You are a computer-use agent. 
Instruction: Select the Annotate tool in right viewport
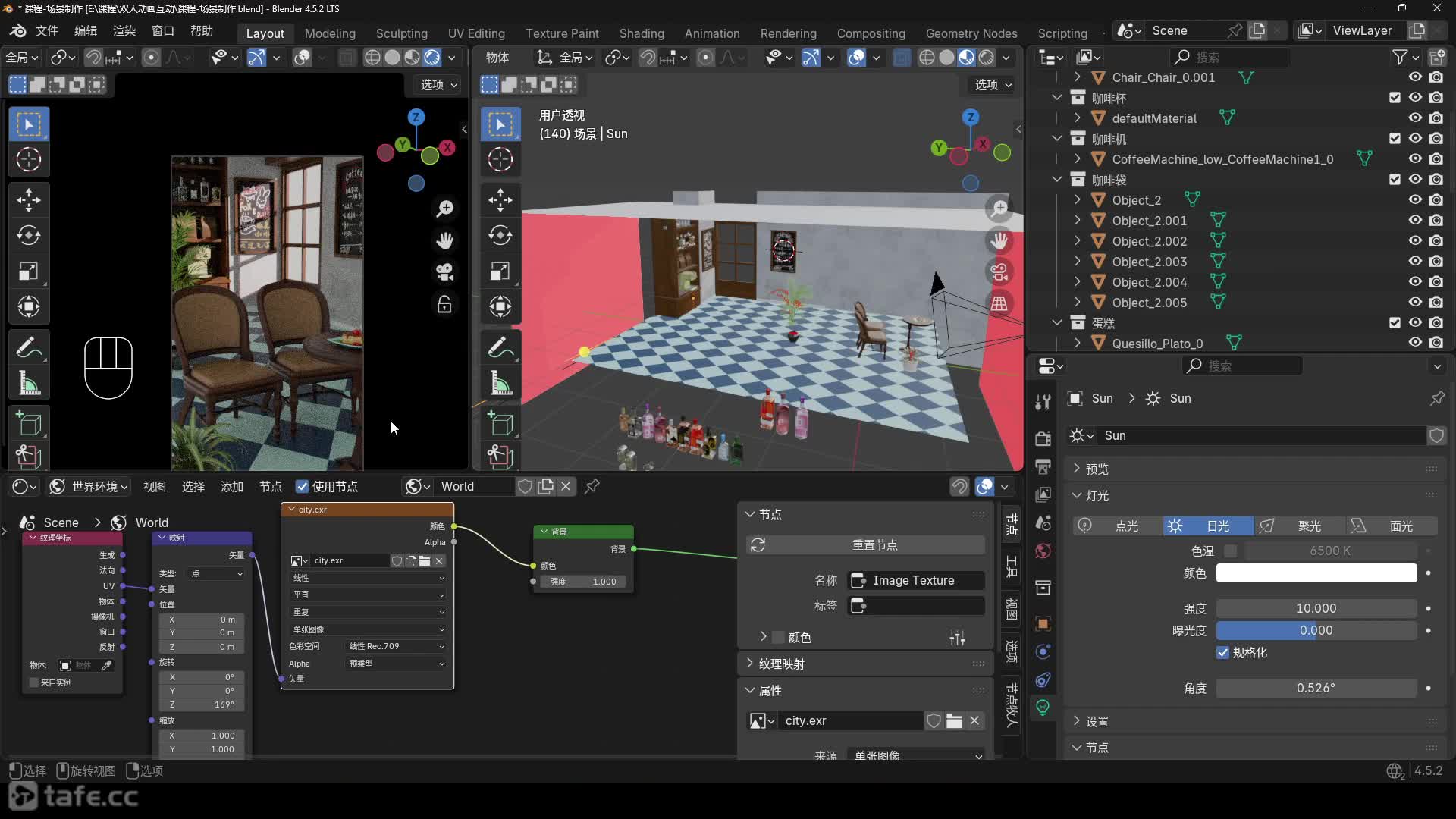[500, 347]
